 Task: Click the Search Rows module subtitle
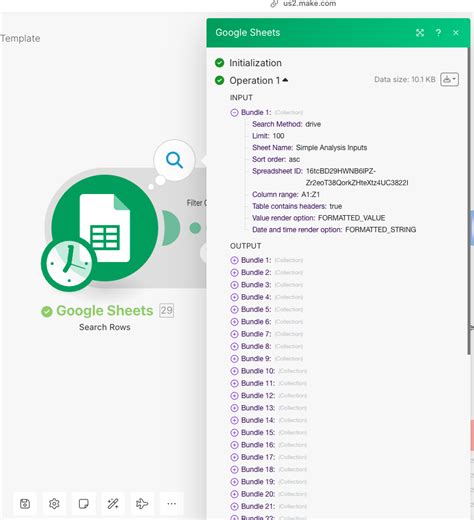[105, 327]
